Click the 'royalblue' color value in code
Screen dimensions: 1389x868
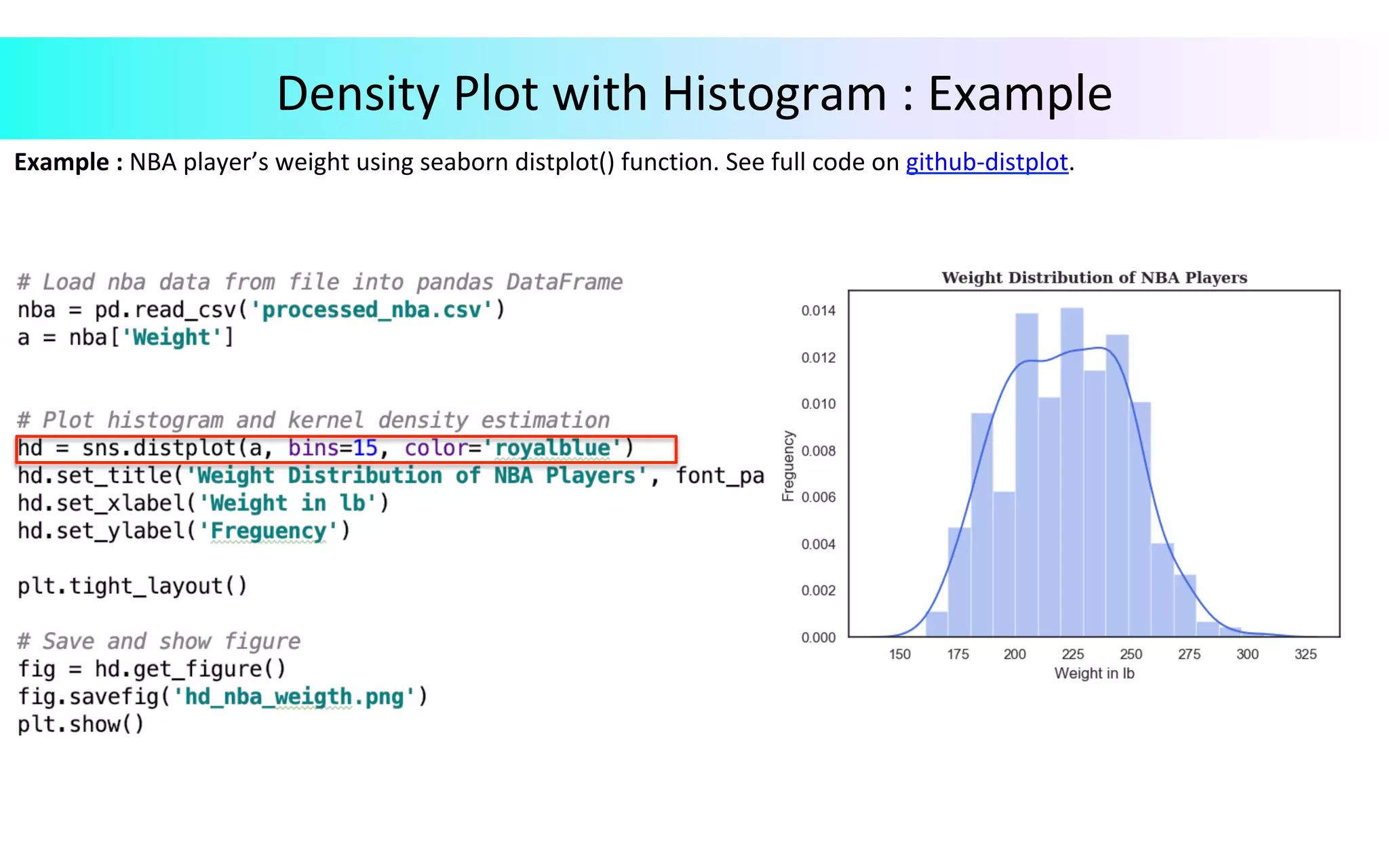pyautogui.click(x=552, y=448)
